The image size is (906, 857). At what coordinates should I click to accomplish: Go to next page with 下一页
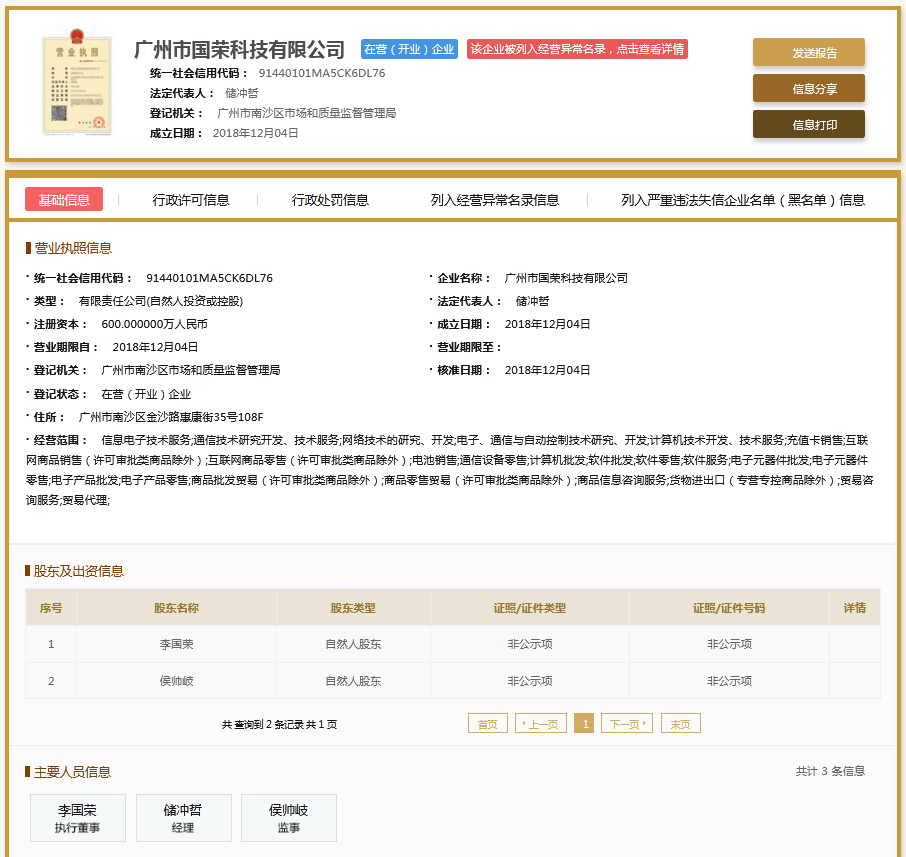[626, 724]
